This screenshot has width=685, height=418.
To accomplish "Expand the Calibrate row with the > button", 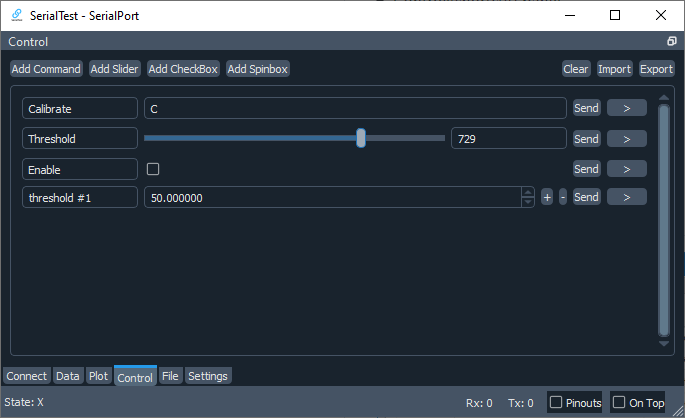I will 626,108.
